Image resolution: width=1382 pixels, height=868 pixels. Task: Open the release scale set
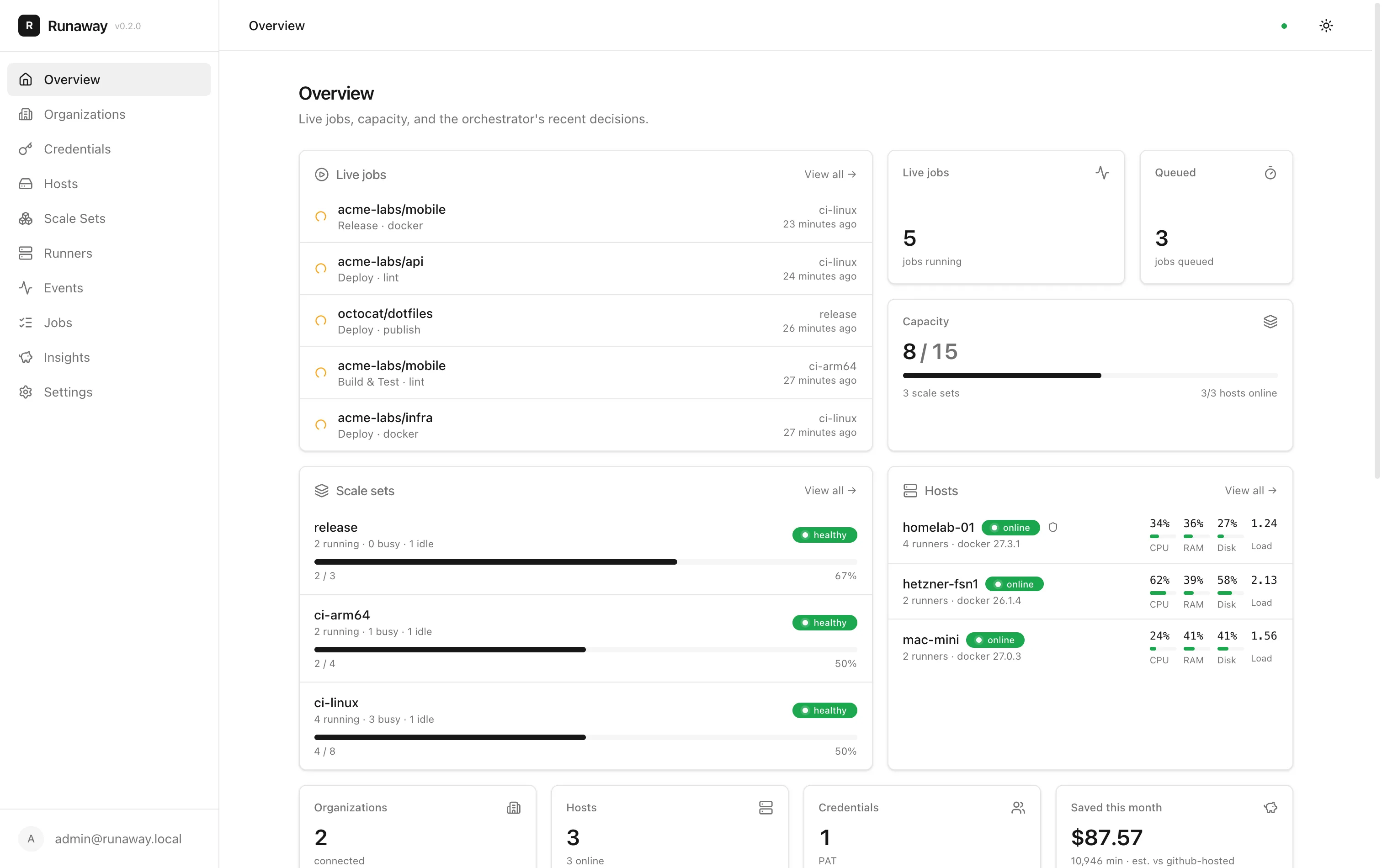[585, 551]
